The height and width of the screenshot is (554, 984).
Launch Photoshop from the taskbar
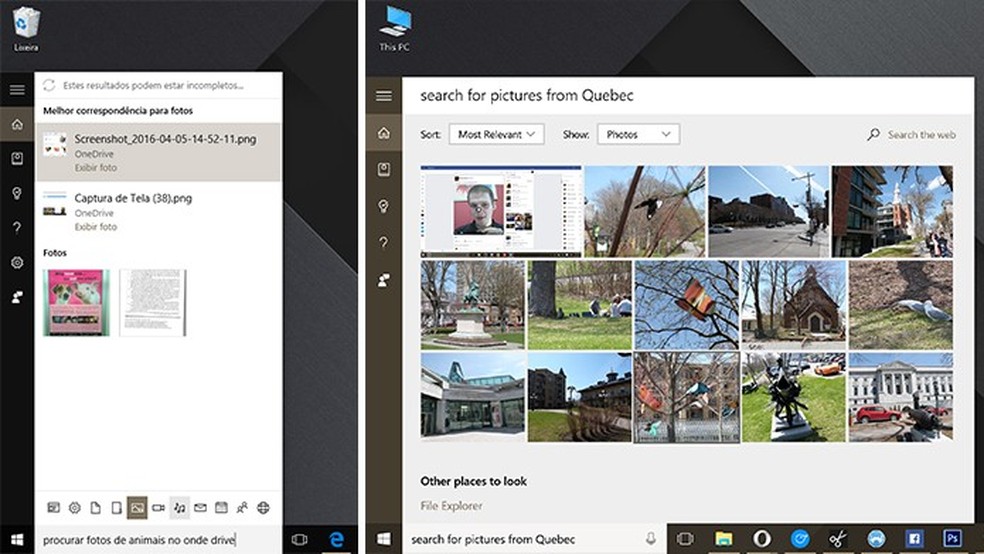click(x=952, y=539)
